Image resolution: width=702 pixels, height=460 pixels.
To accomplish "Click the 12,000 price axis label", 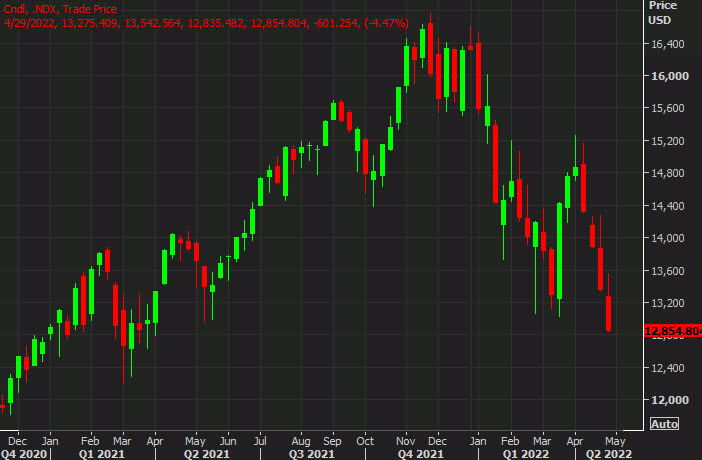I will (663, 400).
